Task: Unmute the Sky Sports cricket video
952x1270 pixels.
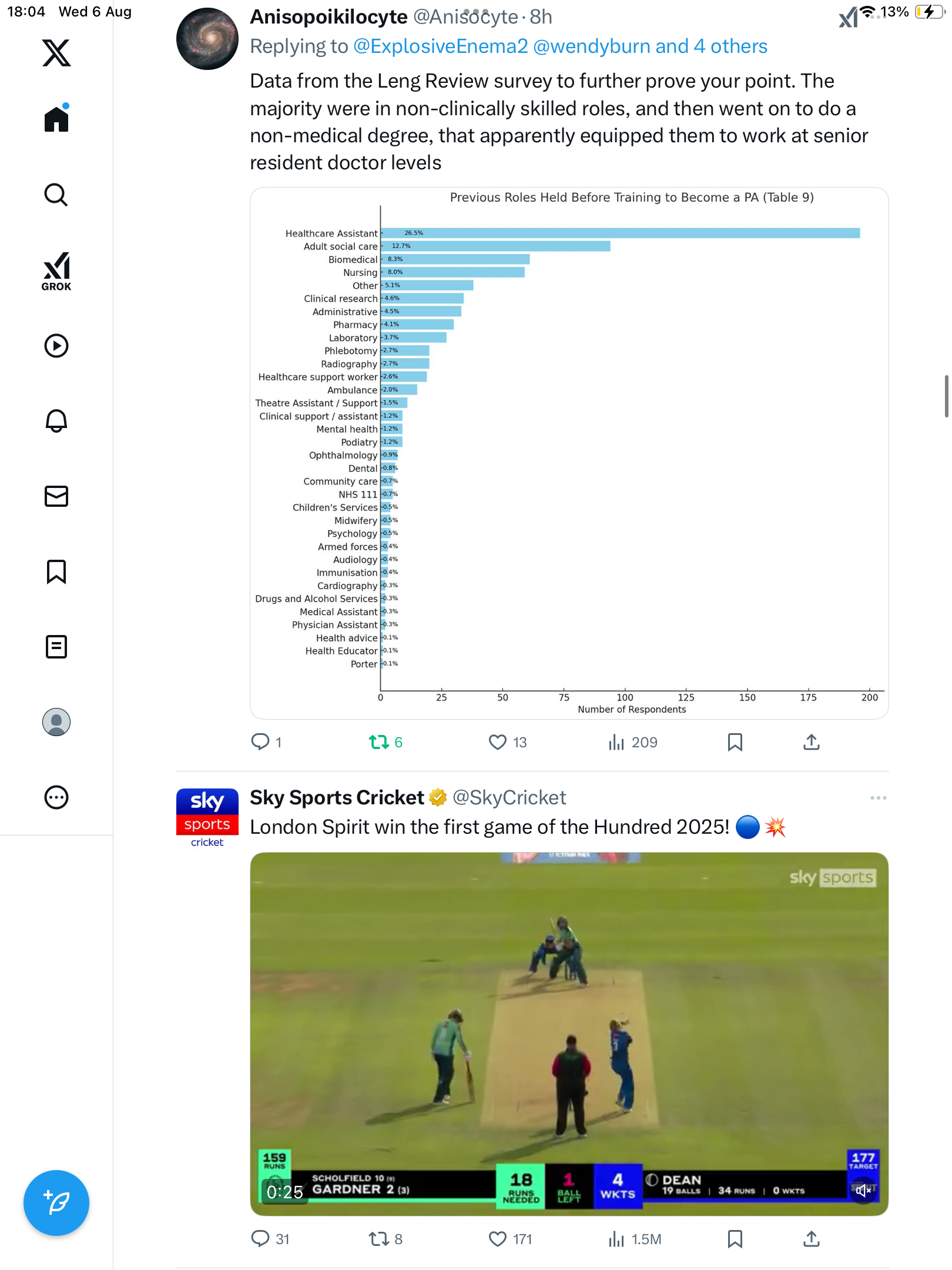Action: coord(863,1191)
